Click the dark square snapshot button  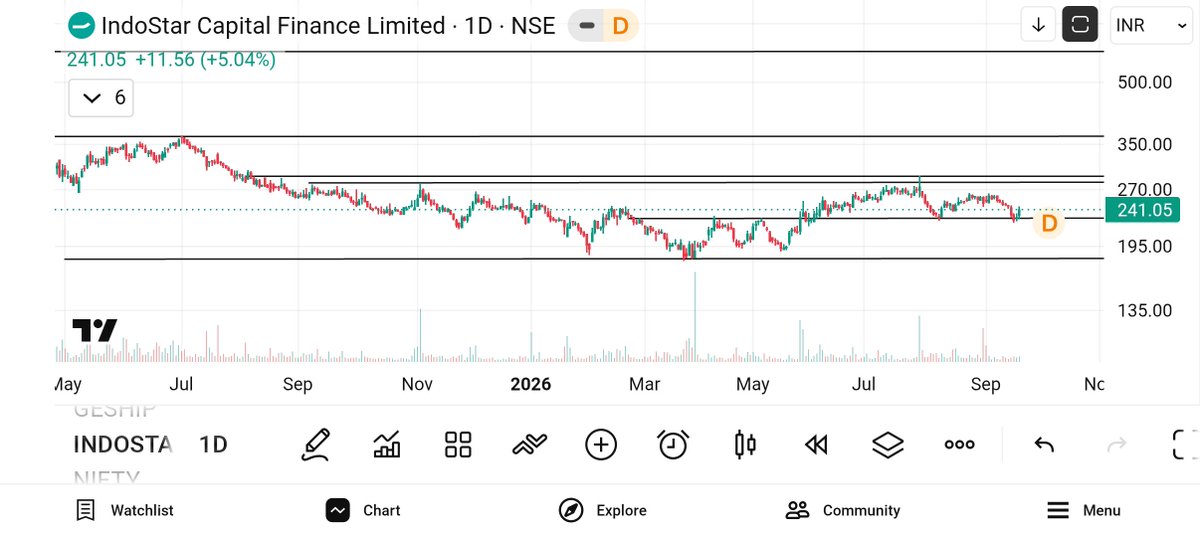(1080, 25)
